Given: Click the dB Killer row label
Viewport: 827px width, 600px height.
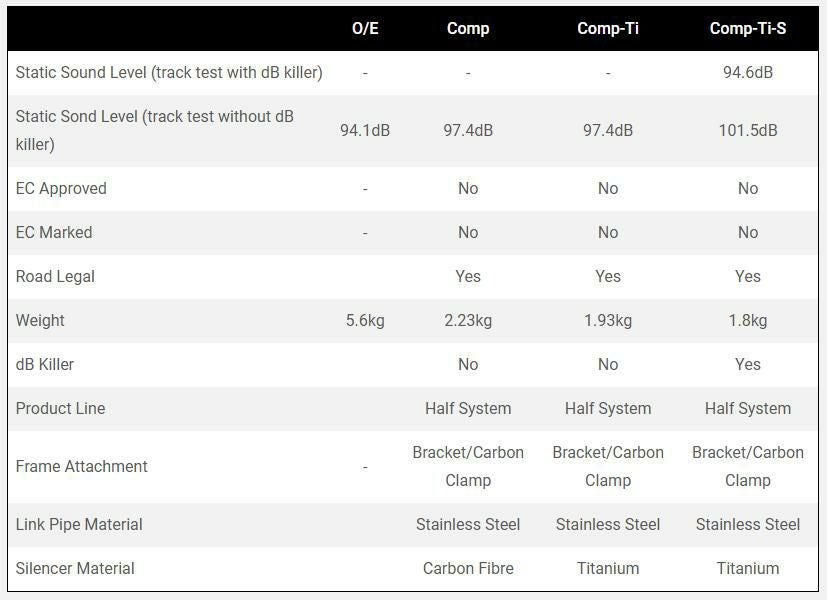Looking at the screenshot, I should pyautogui.click(x=45, y=364).
